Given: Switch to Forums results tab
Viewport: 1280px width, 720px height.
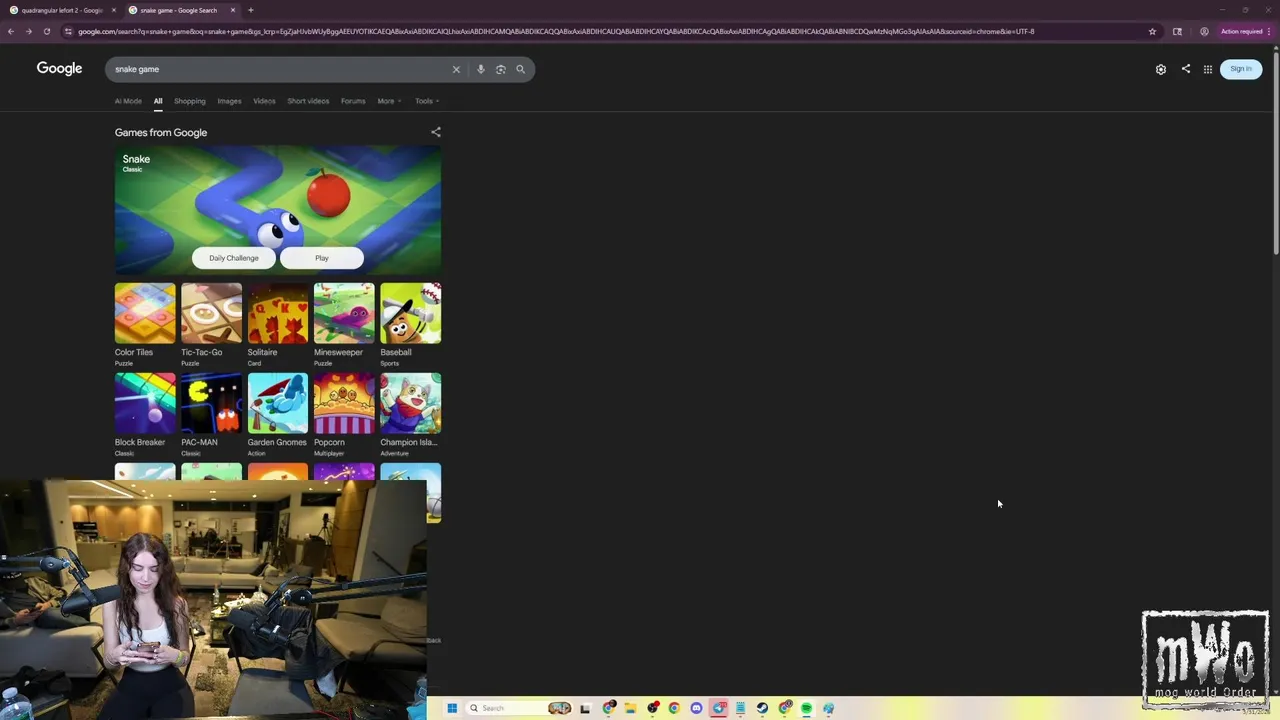Looking at the screenshot, I should click(x=353, y=101).
